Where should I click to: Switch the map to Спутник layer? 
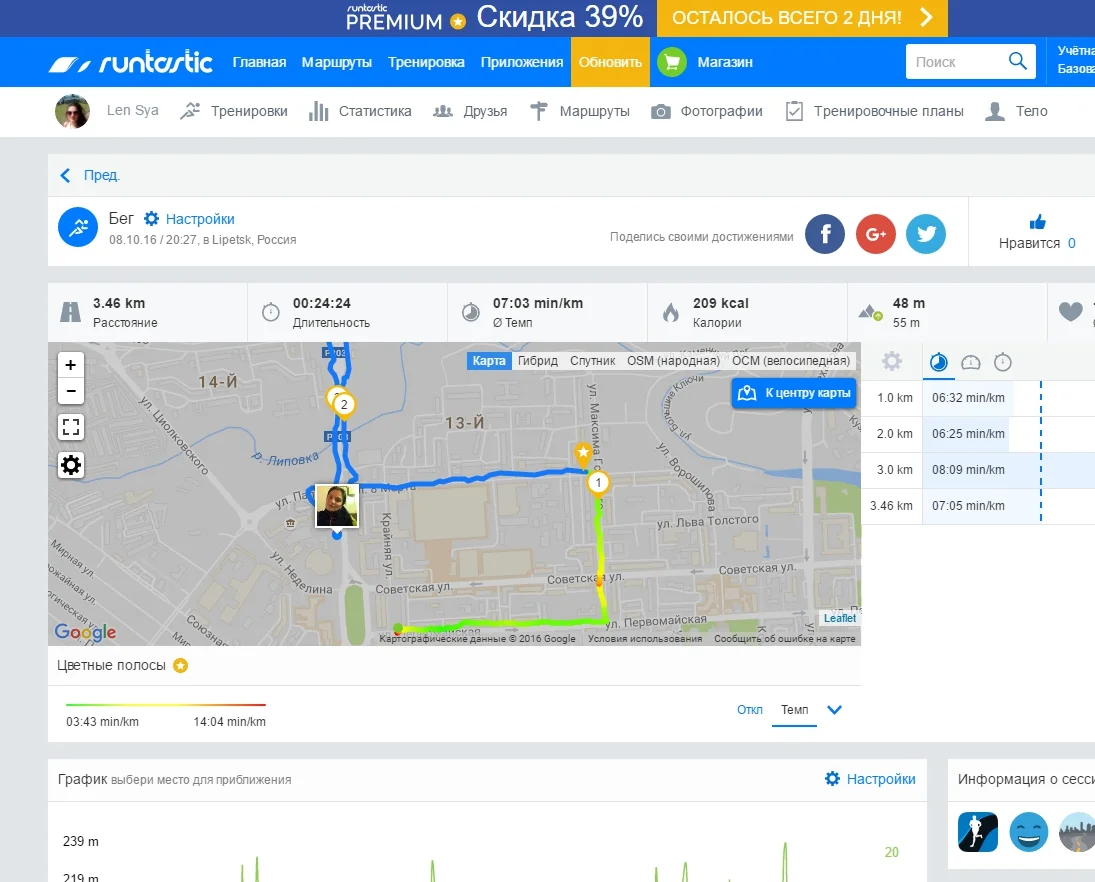click(x=592, y=361)
